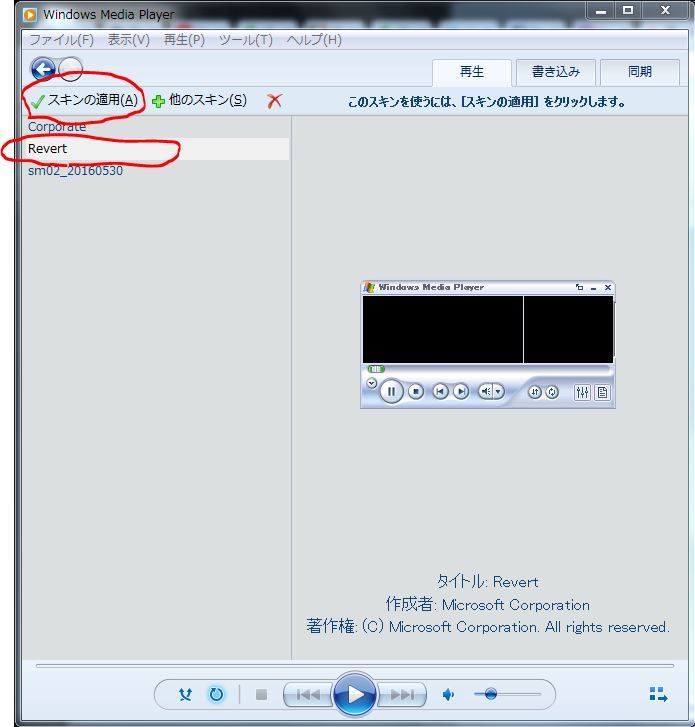Select the Revert skin in list

(156, 149)
